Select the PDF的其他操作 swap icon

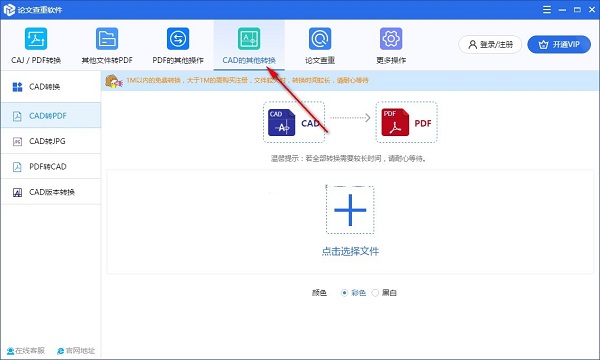coord(178,39)
